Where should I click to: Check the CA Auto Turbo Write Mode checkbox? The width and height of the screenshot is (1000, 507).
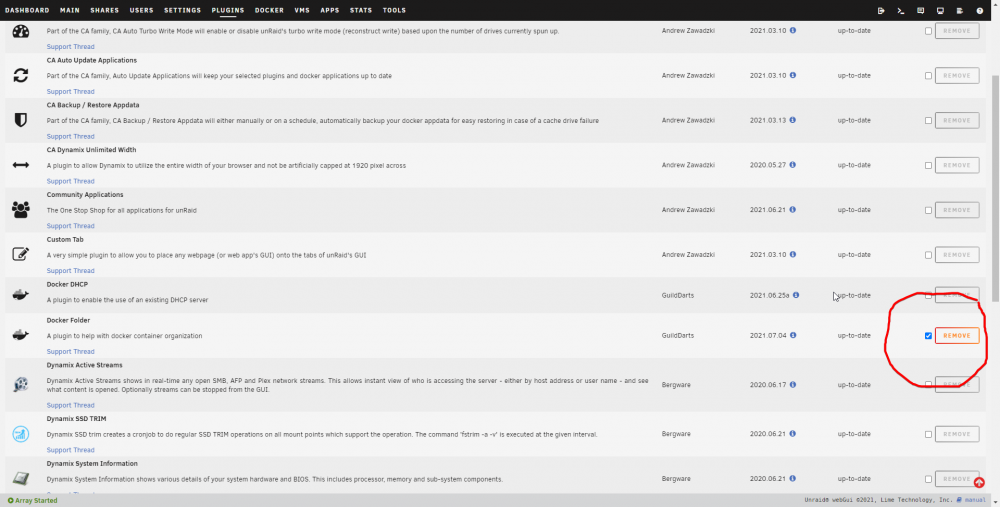coord(928,31)
